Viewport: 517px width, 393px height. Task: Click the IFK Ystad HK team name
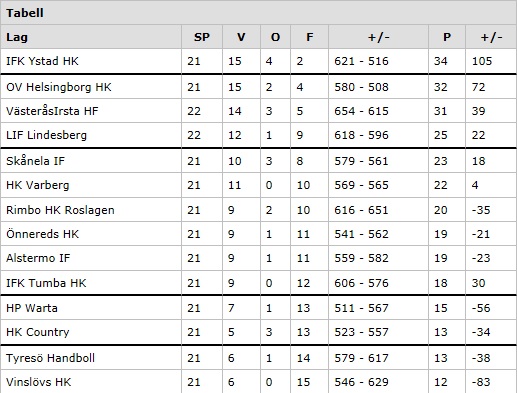click(x=42, y=61)
